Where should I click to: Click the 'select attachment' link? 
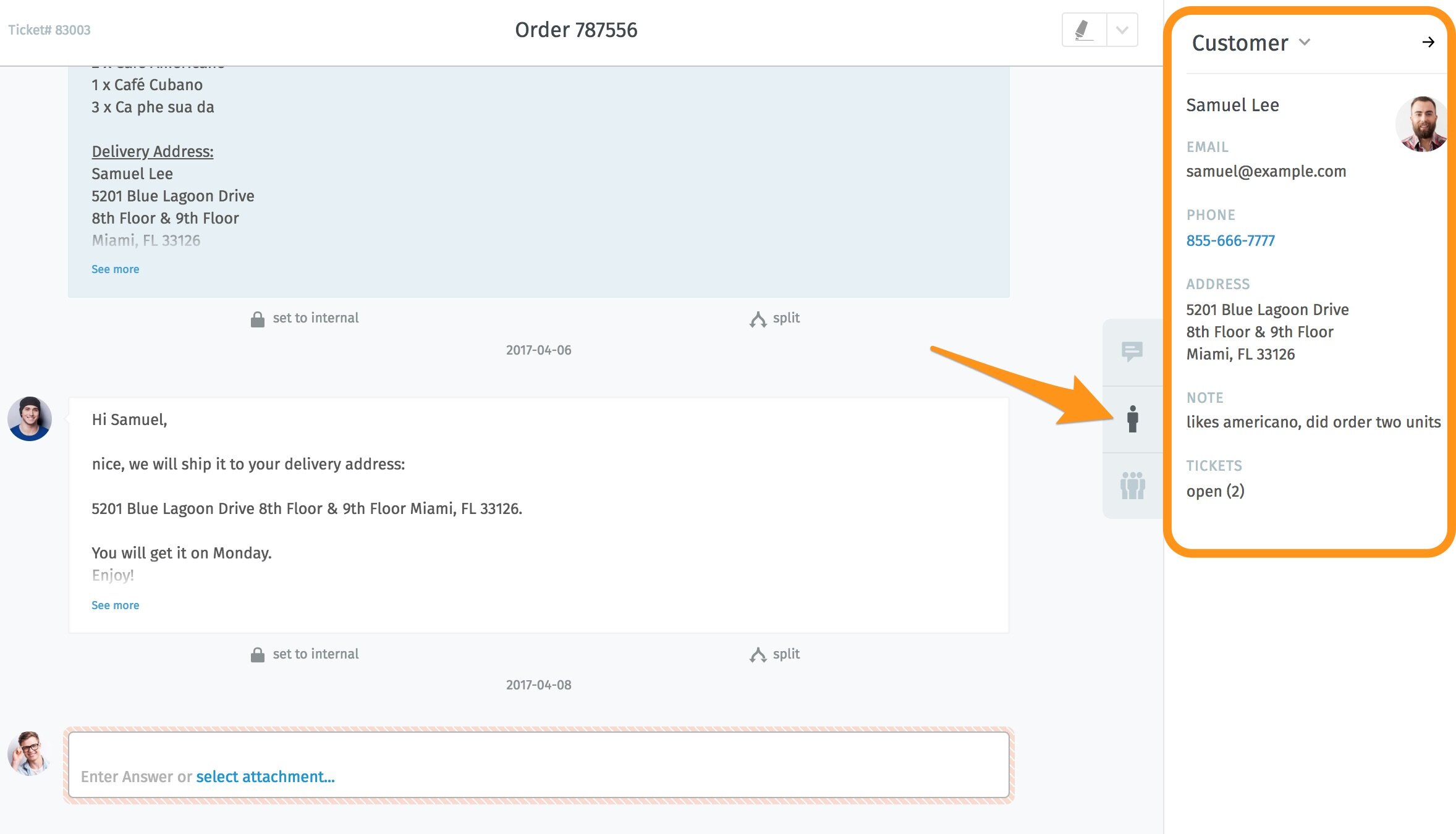click(x=265, y=777)
